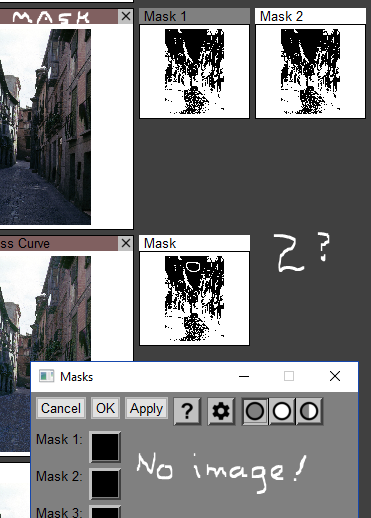Select the half-filled circle mask mode

(309, 411)
